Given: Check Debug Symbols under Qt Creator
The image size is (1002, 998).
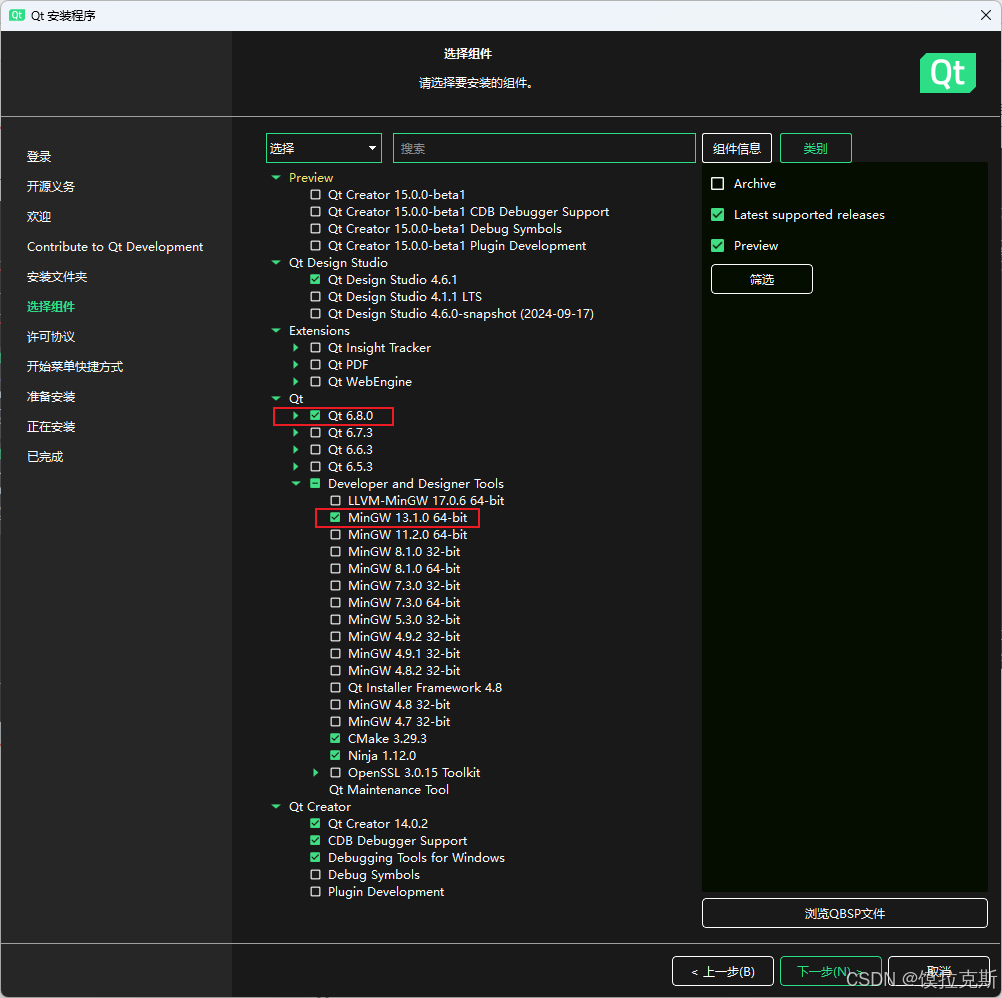Looking at the screenshot, I should point(315,875).
